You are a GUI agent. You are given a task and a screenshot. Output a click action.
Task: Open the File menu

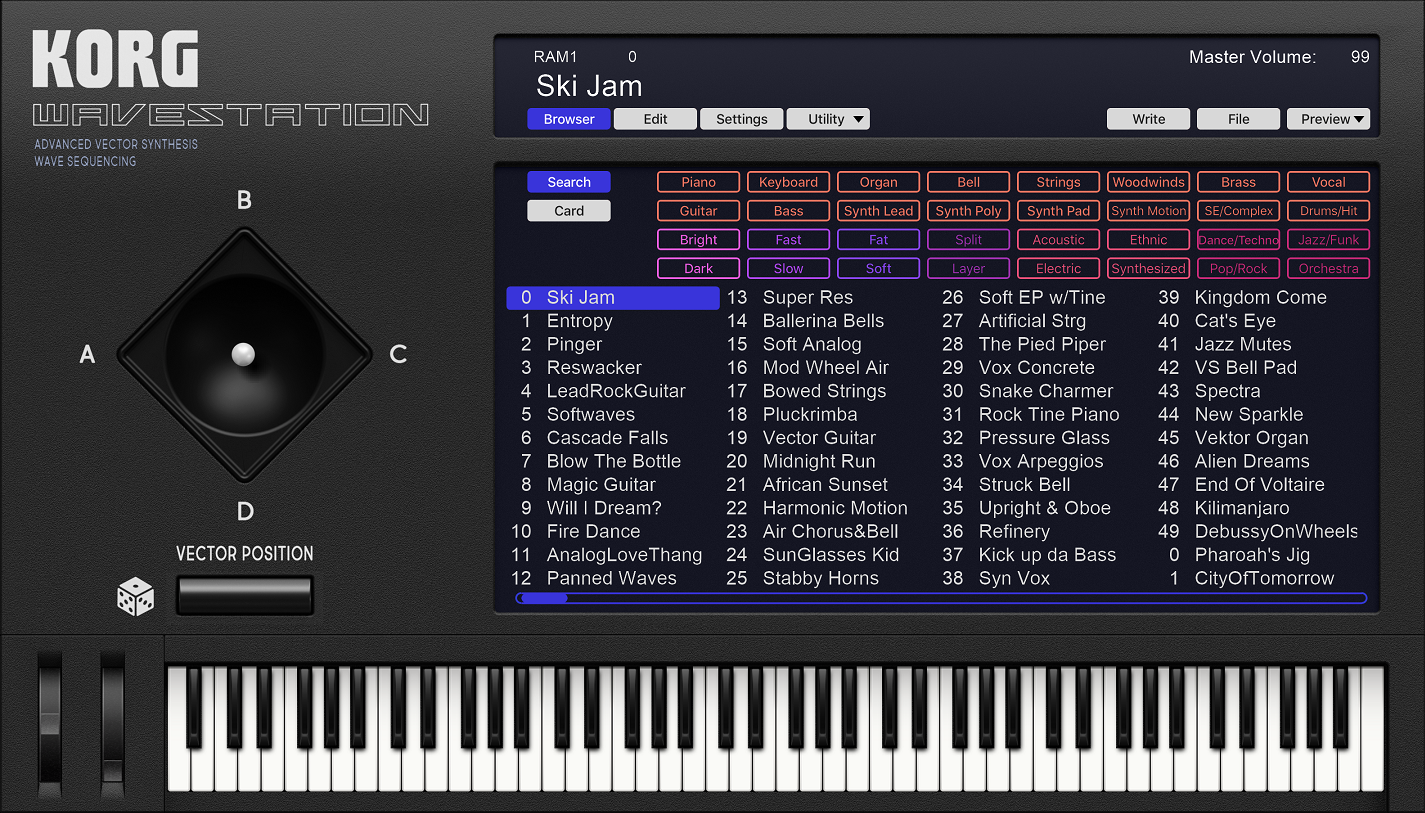click(x=1238, y=118)
